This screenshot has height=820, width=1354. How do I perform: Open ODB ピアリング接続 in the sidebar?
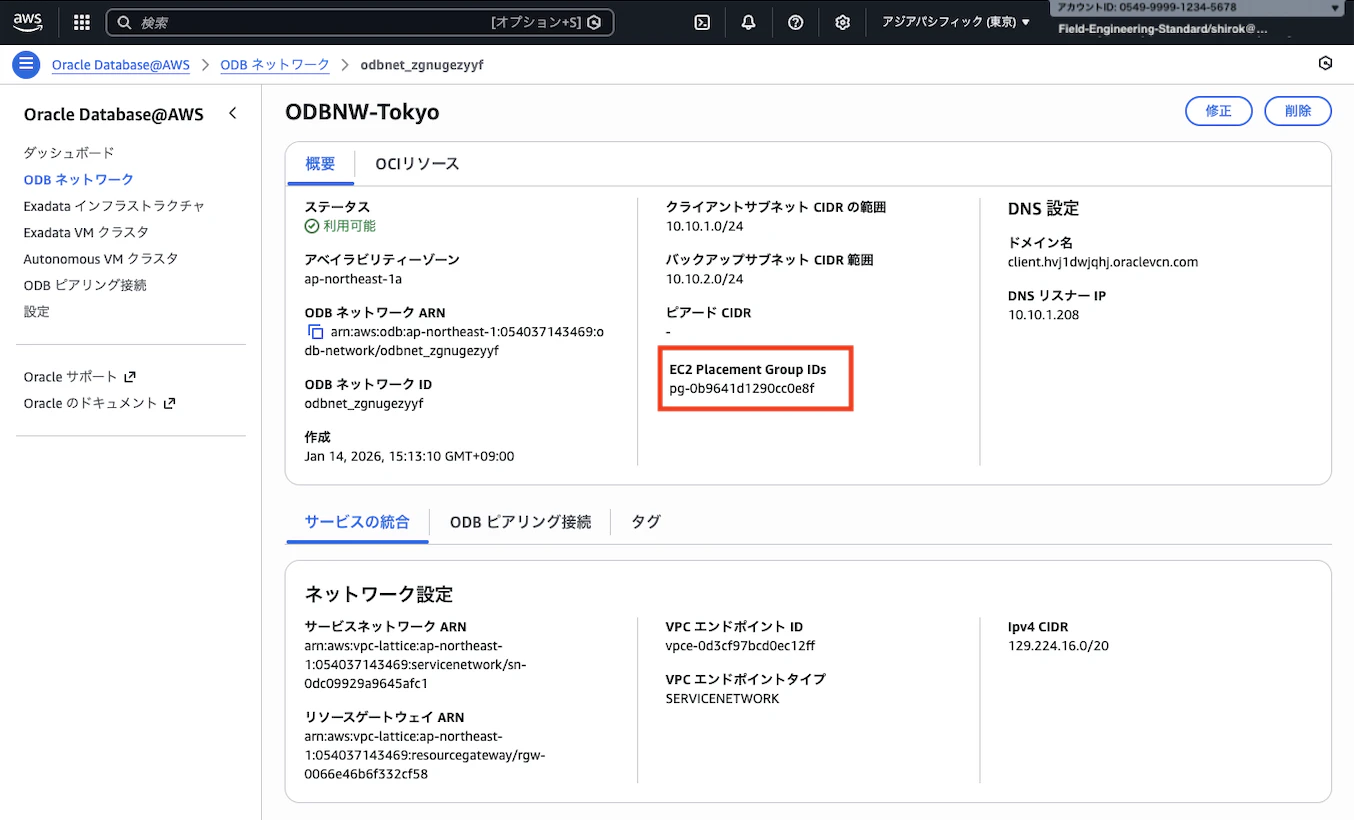coord(85,285)
